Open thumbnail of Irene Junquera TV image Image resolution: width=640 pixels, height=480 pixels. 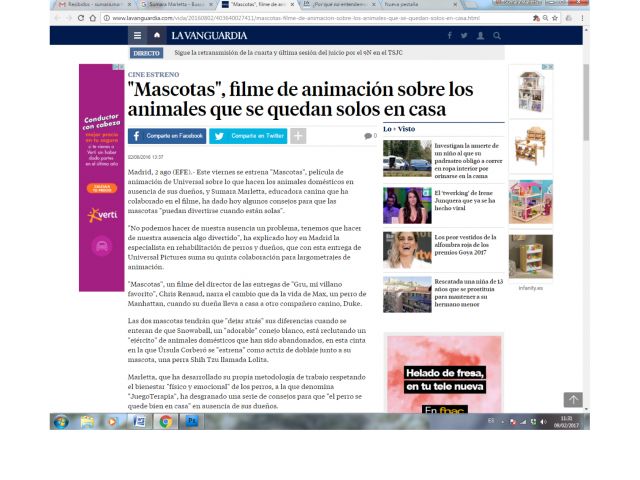[407, 205]
